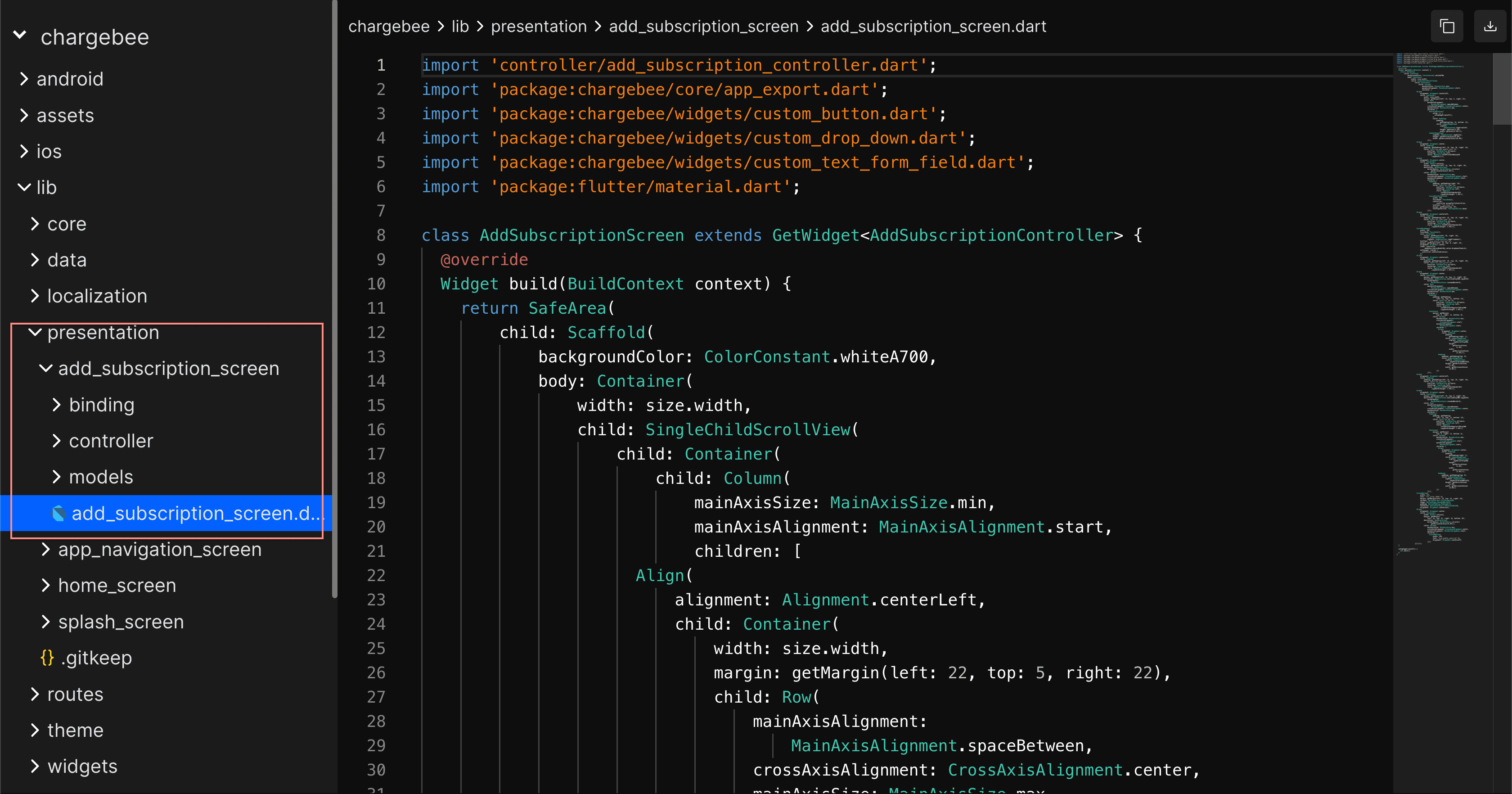Screen dimensions: 1512x794
Task: Copy the file contents with the copy icon
Action: tap(1447, 27)
